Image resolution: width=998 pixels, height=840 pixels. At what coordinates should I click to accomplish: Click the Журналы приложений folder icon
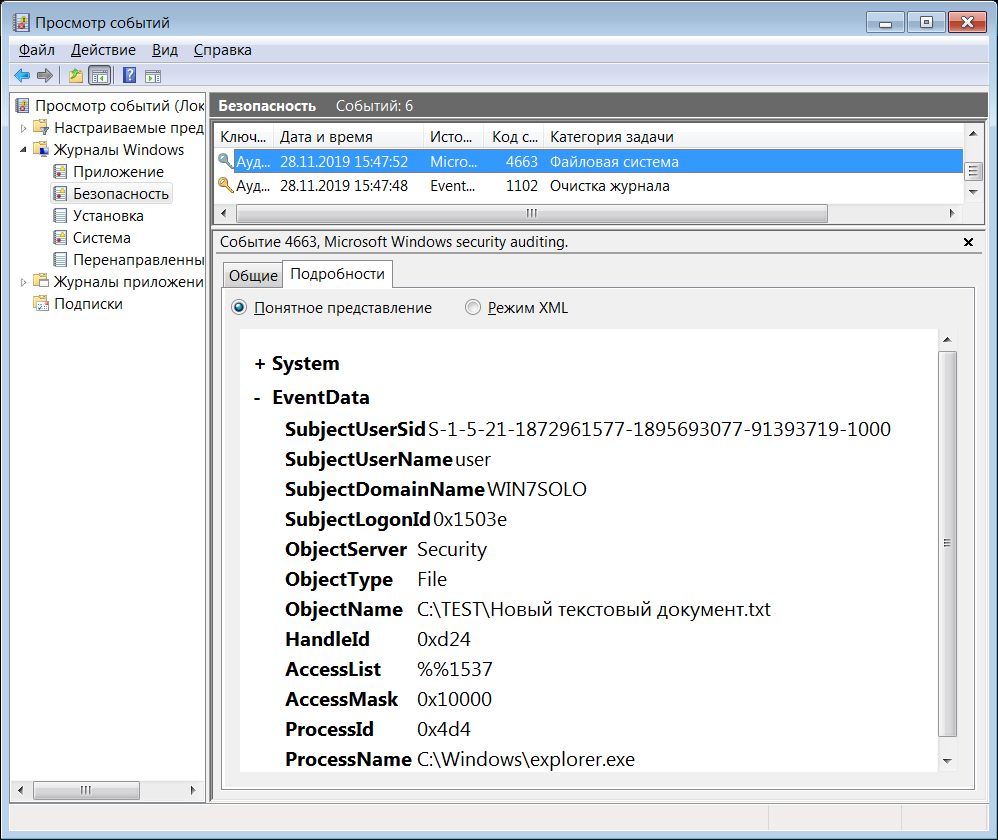point(41,281)
